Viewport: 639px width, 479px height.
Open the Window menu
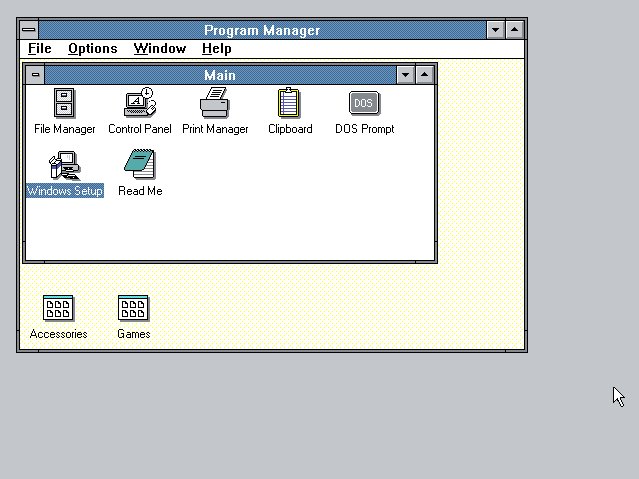(x=160, y=49)
